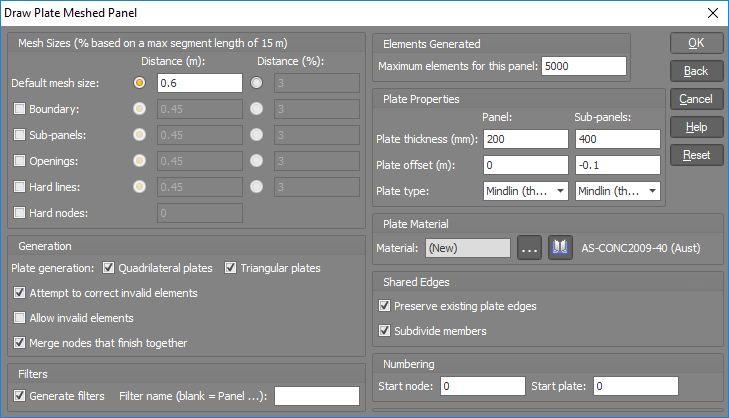Go to the previous step with Back
This screenshot has width=729, height=418.
coord(696,71)
